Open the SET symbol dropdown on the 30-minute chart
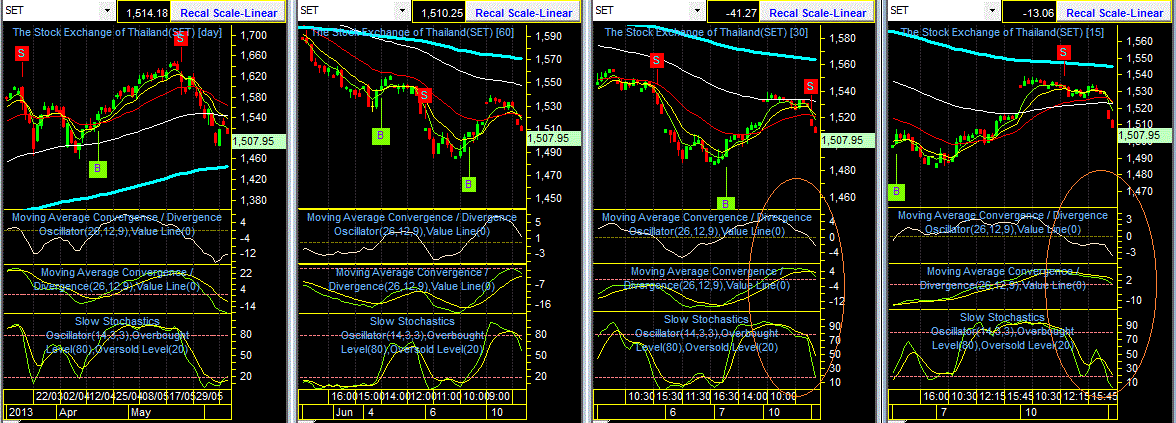The width and height of the screenshot is (1176, 423). (697, 12)
